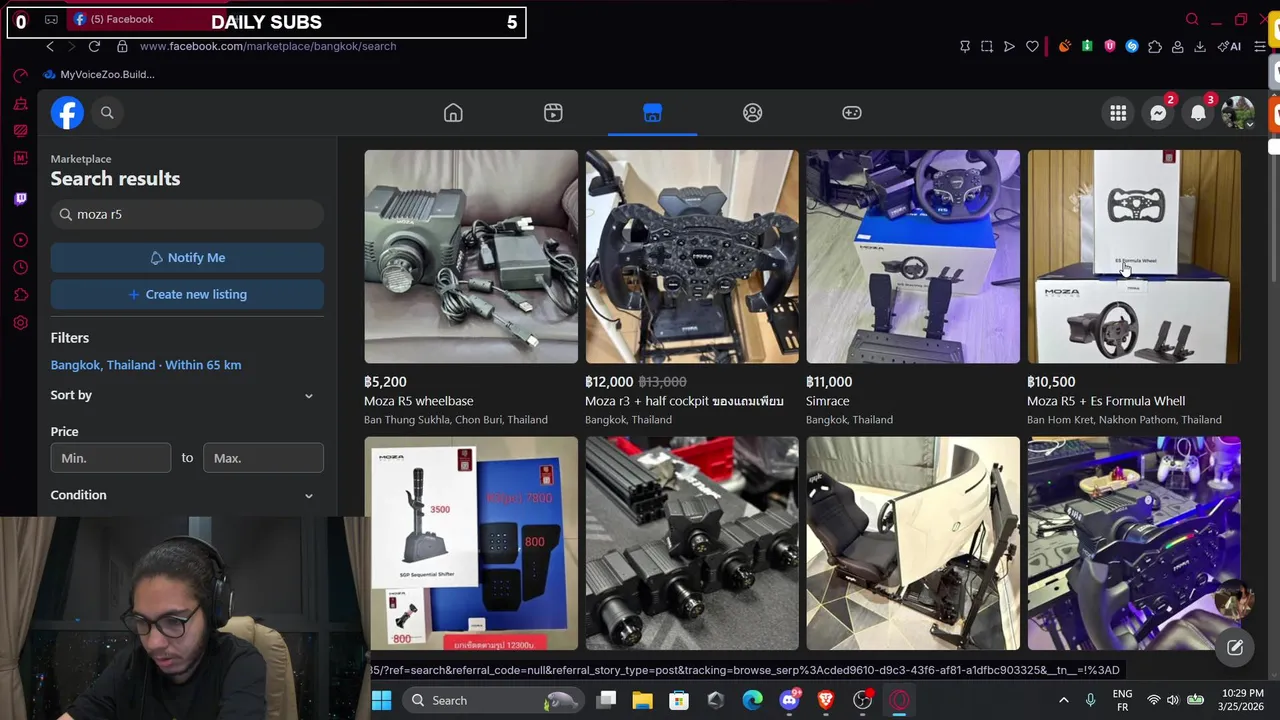Open the browser downloads icon
This screenshot has height=720, width=1280.
click(1200, 46)
